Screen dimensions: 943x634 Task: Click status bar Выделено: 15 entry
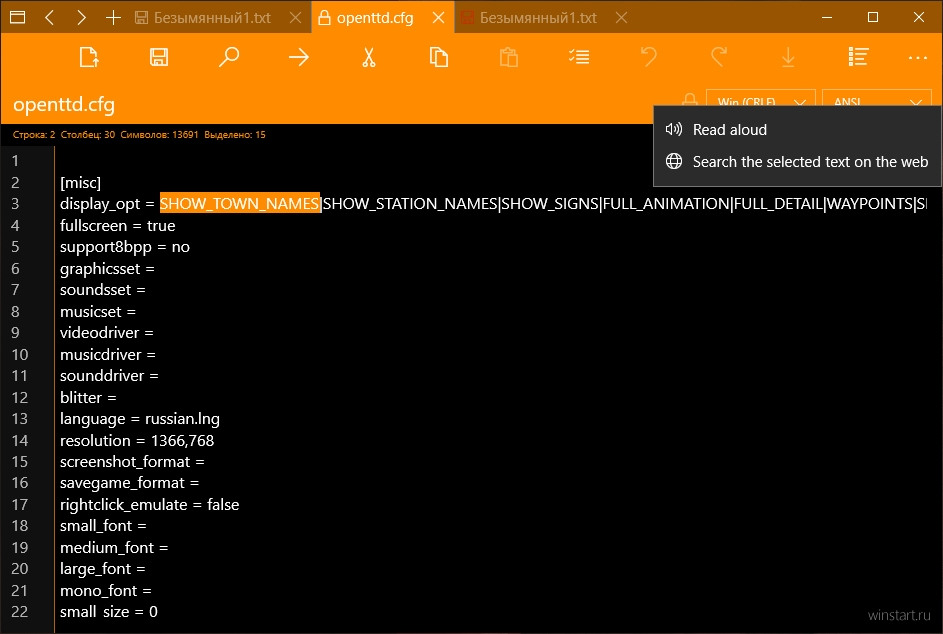tap(235, 135)
